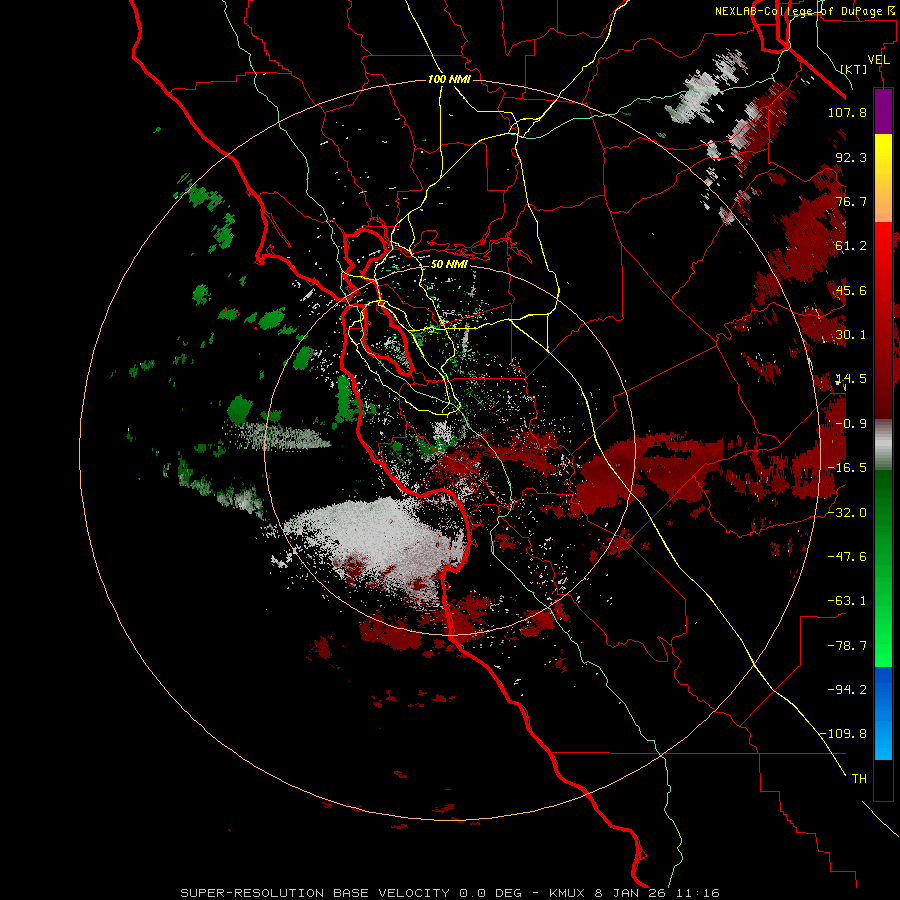Click the [KT] units label
Viewport: 900px width, 900px height.
coord(853,69)
